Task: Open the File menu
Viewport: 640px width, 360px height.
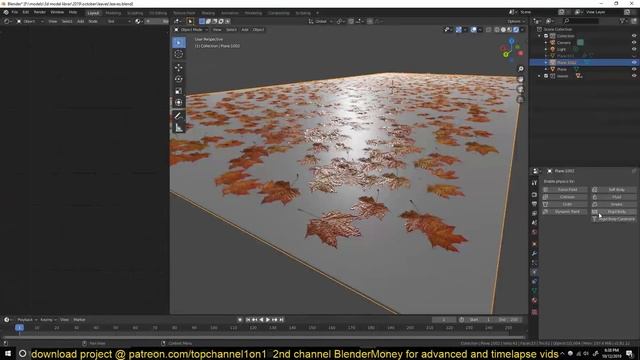Action: coord(15,12)
